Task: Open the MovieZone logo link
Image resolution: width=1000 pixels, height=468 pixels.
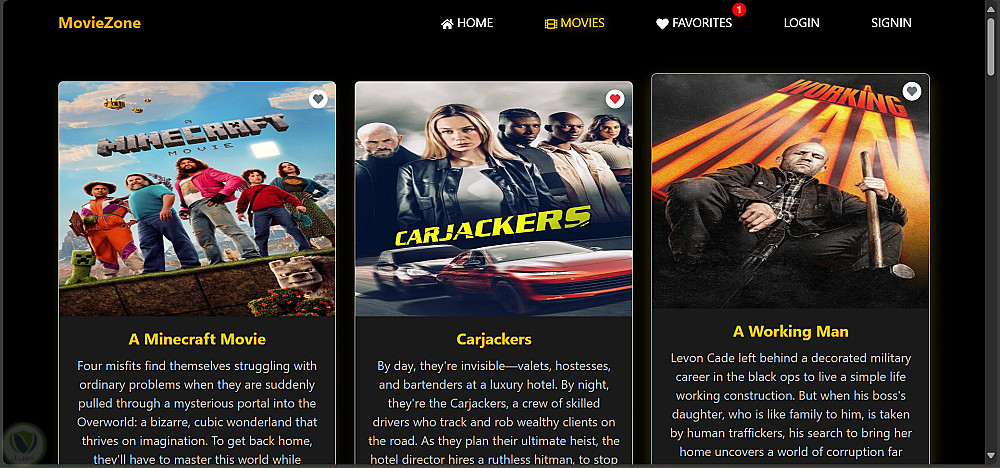Action: 99,23
